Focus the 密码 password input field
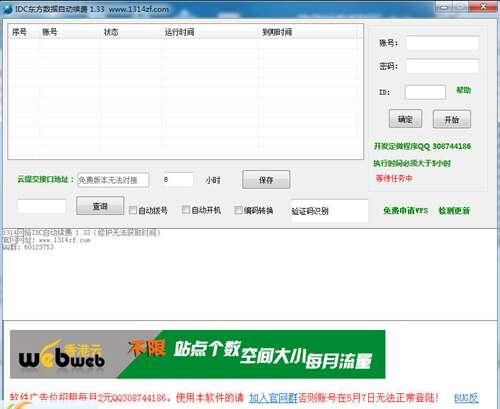The width and height of the screenshot is (500, 409). 443,66
